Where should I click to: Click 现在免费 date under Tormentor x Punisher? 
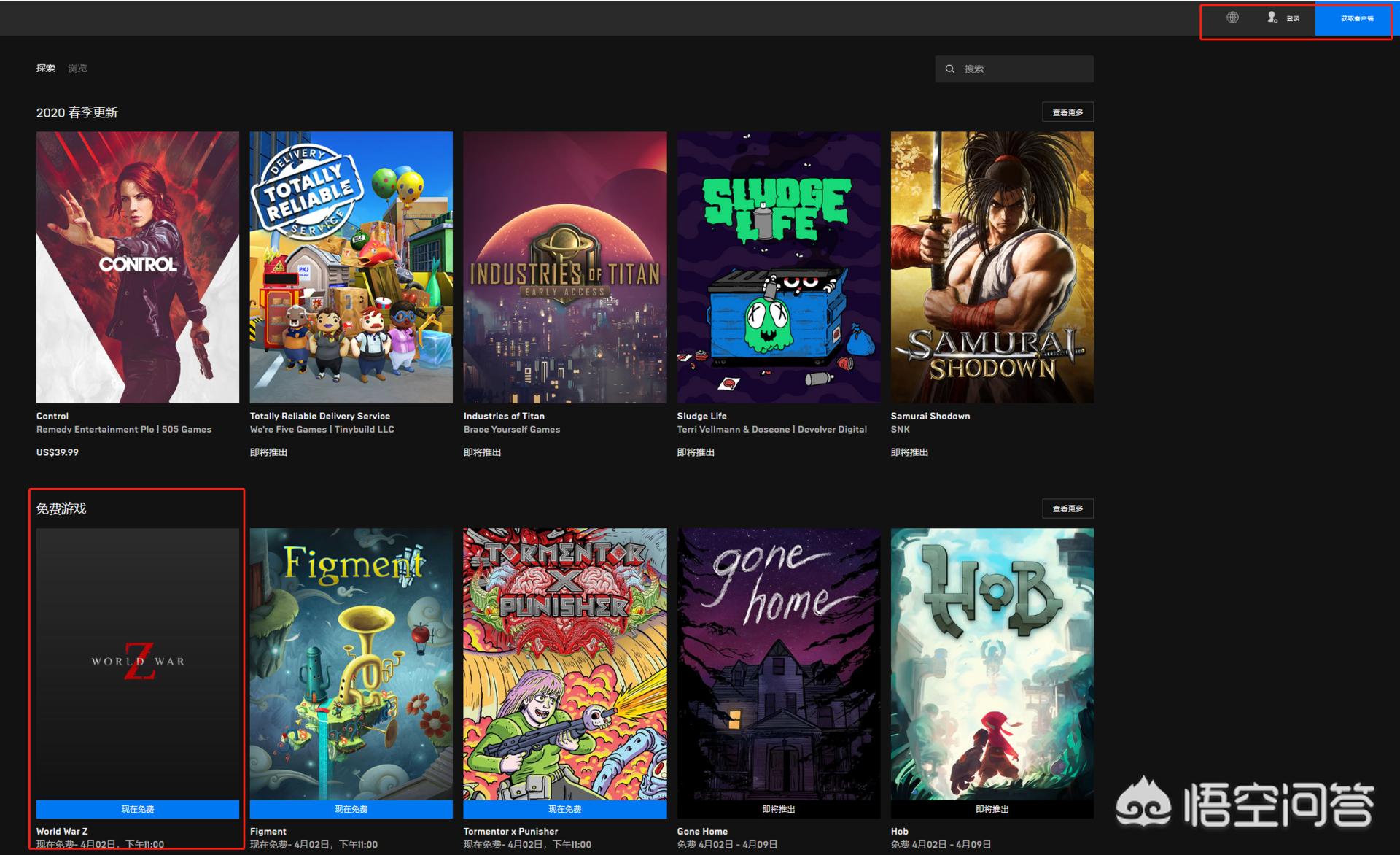point(528,845)
